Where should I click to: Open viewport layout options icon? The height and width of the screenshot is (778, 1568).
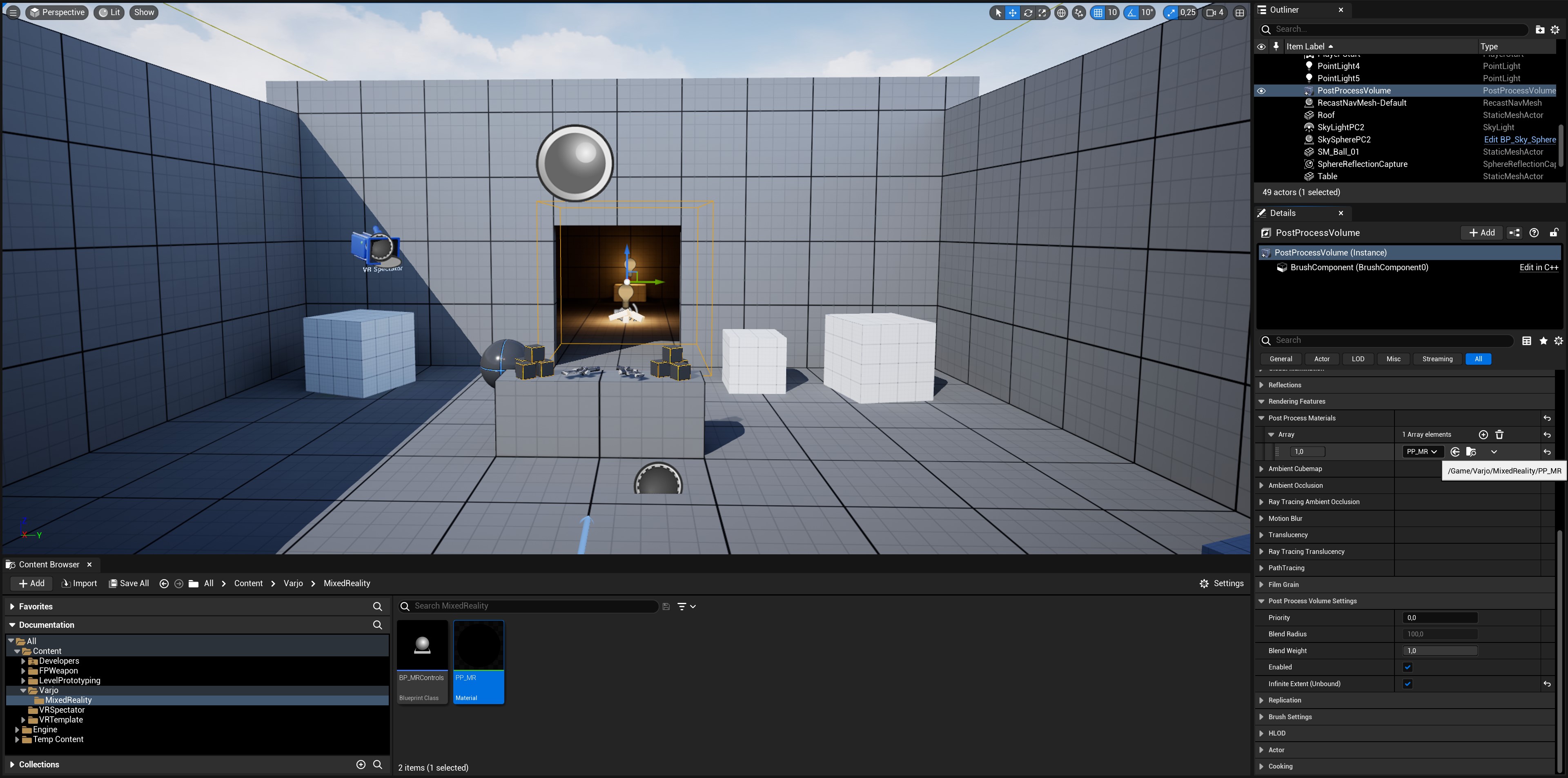pyautogui.click(x=1240, y=12)
